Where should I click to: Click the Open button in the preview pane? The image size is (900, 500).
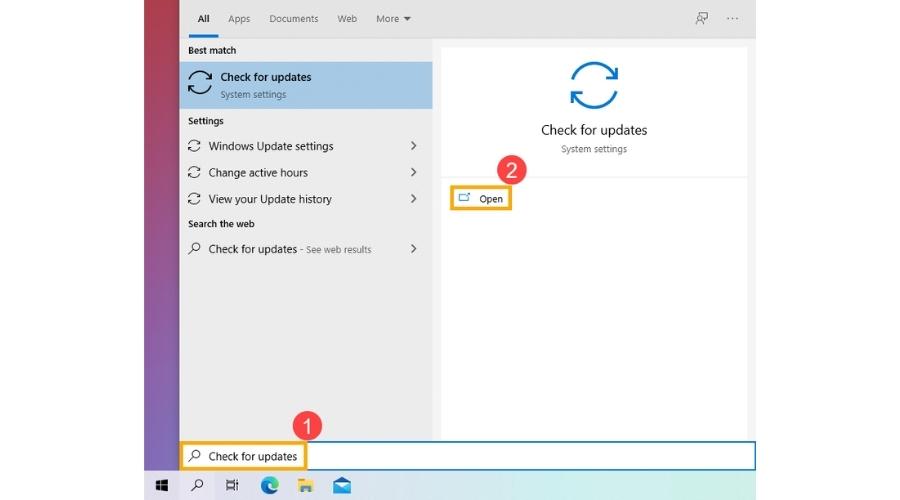pyautogui.click(x=481, y=198)
